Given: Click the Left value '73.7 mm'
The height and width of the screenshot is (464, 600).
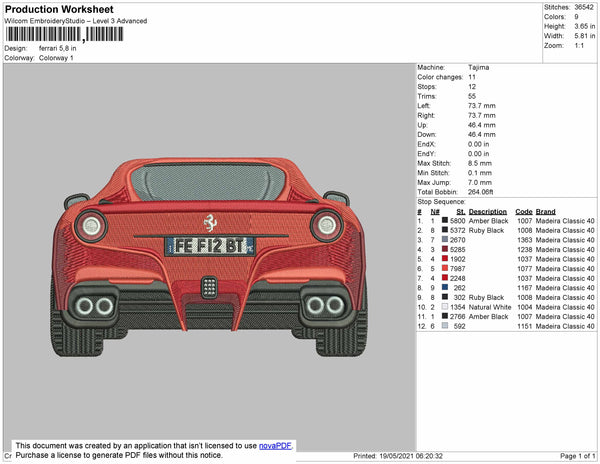Looking at the screenshot, I should coord(481,106).
